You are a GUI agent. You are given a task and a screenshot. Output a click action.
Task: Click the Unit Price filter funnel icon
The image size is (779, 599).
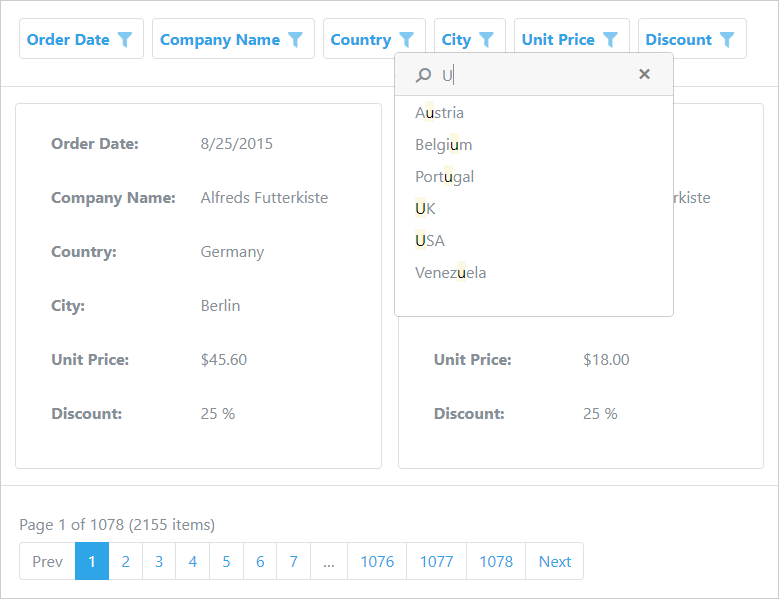pyautogui.click(x=610, y=39)
